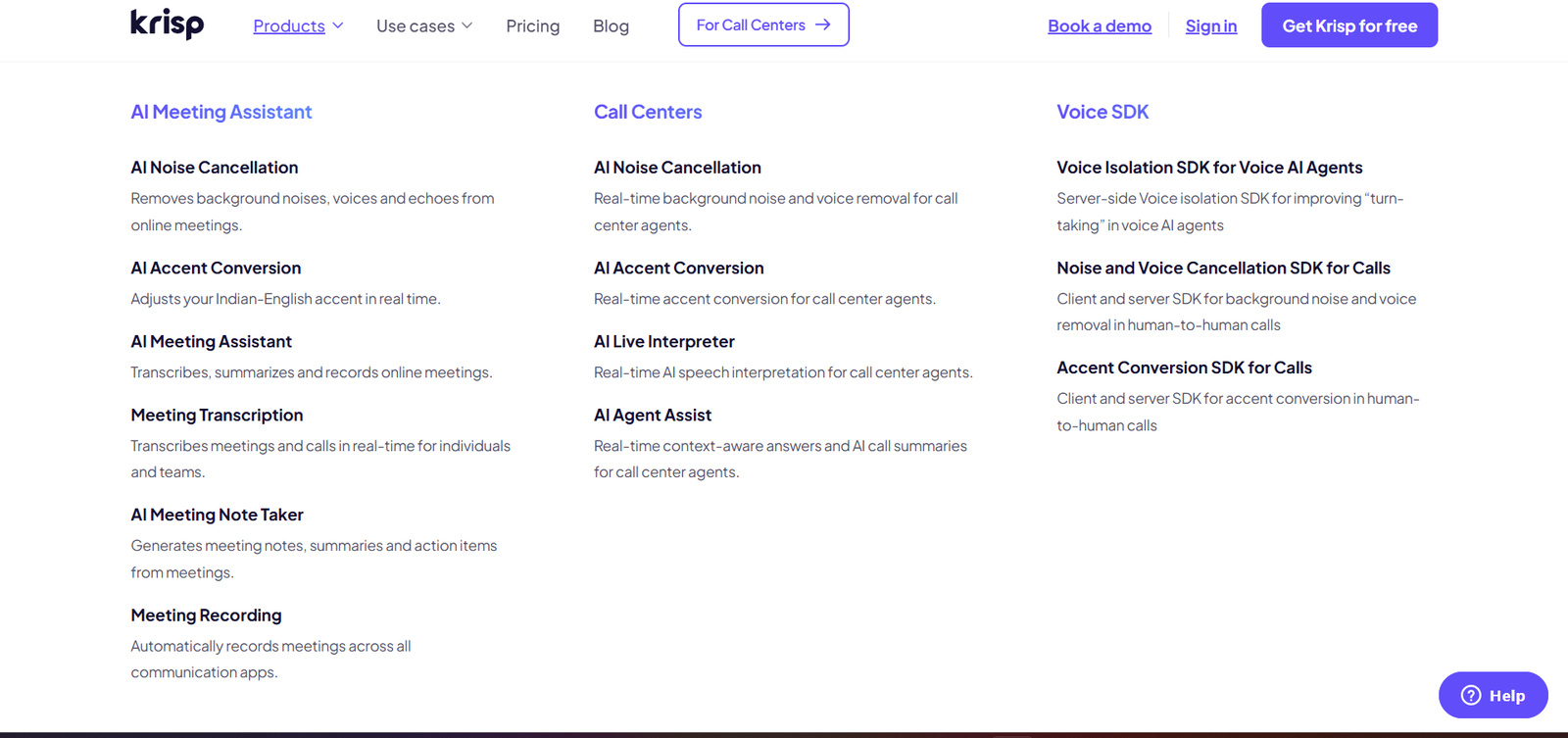Click Get Krisp for free button
1568x738 pixels.
pyautogui.click(x=1349, y=25)
